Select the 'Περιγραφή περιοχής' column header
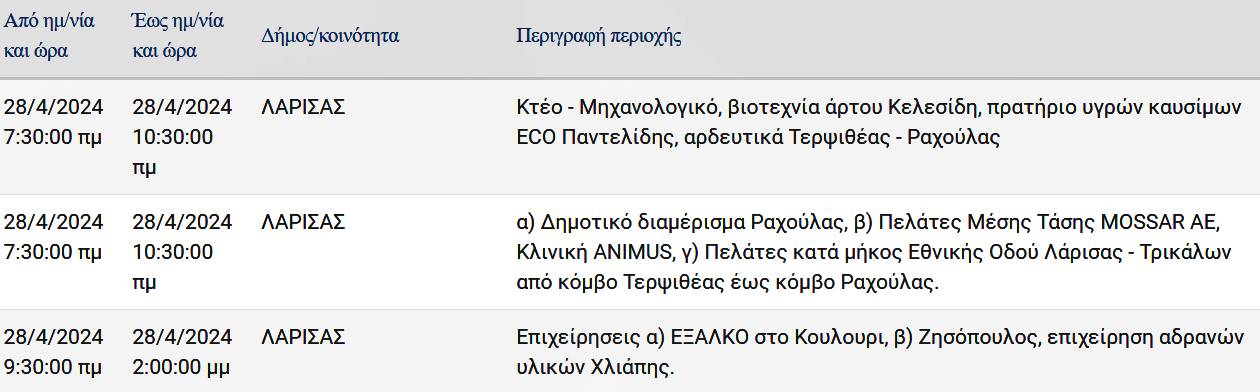The height and width of the screenshot is (392, 1260). click(598, 36)
